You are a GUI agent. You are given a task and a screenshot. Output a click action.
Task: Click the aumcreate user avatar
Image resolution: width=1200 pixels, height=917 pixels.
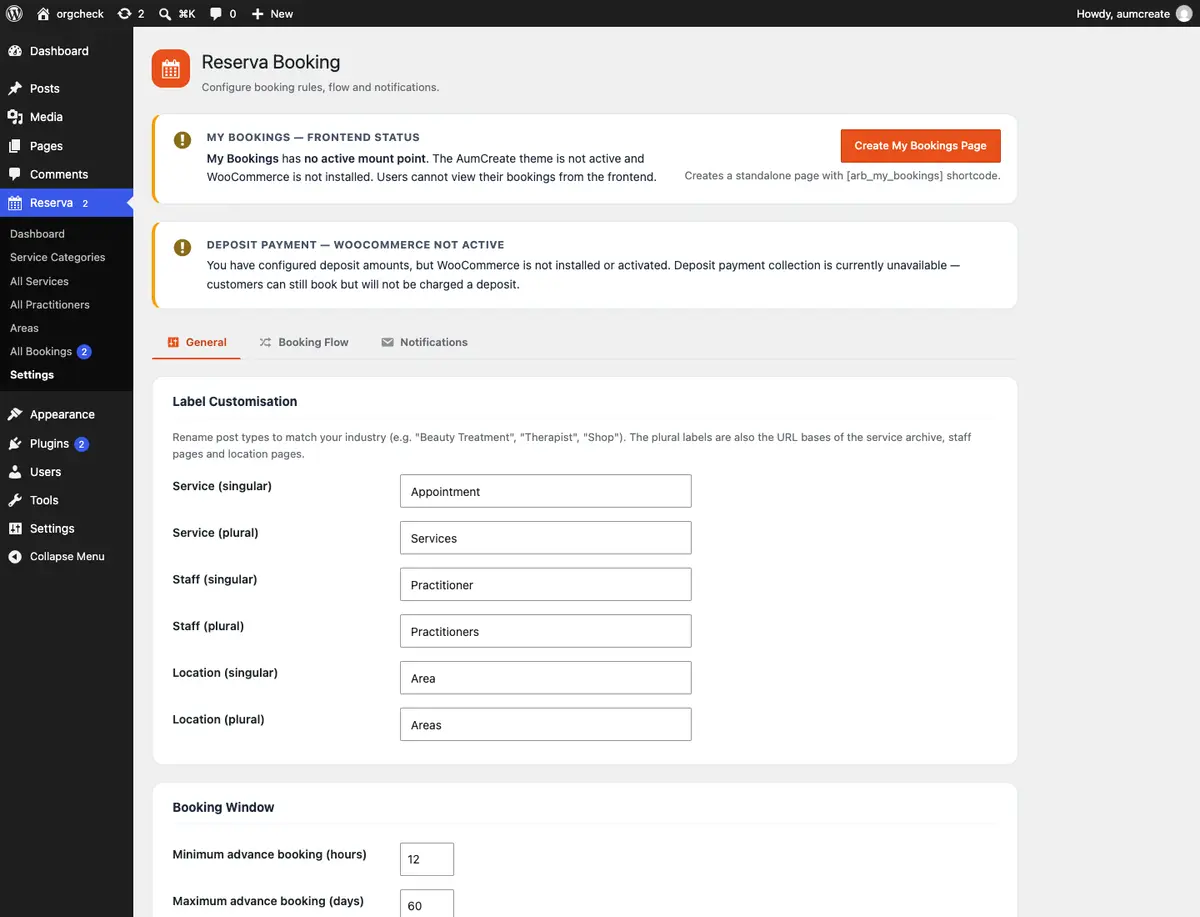tap(1184, 14)
